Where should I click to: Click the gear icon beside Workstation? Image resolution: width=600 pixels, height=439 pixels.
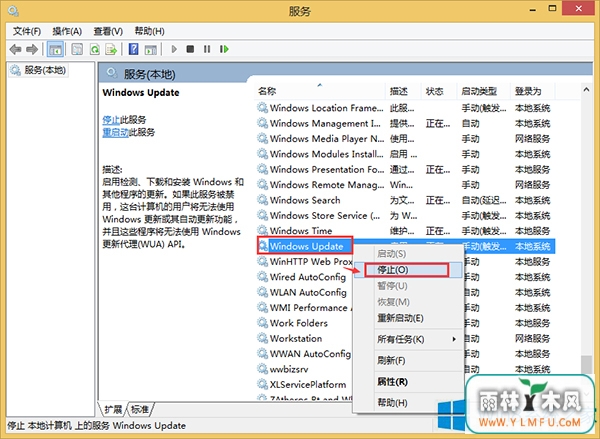click(x=262, y=338)
